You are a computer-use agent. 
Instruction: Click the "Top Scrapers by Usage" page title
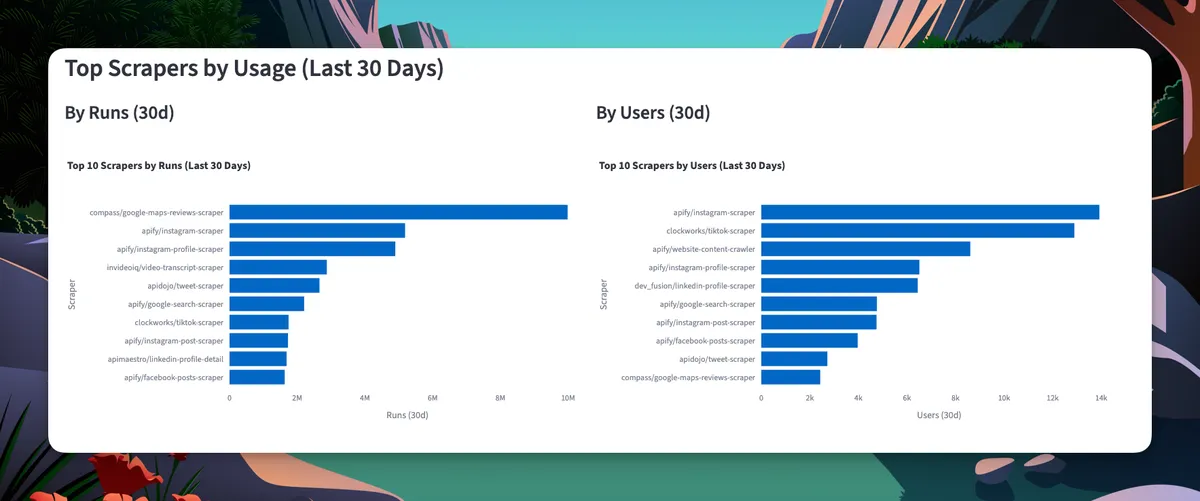[x=254, y=69]
